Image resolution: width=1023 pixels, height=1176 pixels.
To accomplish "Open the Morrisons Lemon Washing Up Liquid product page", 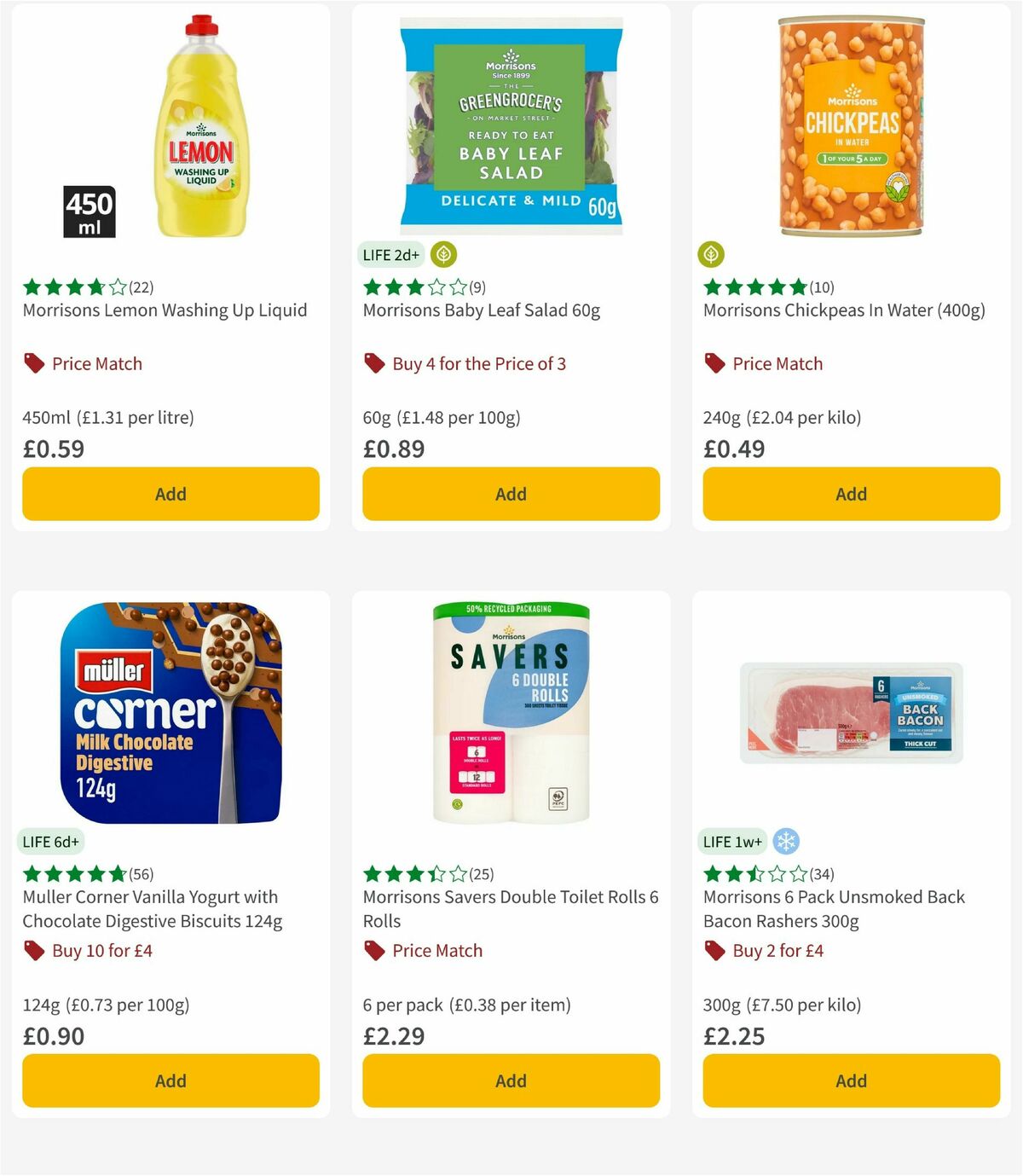I will click(x=165, y=310).
